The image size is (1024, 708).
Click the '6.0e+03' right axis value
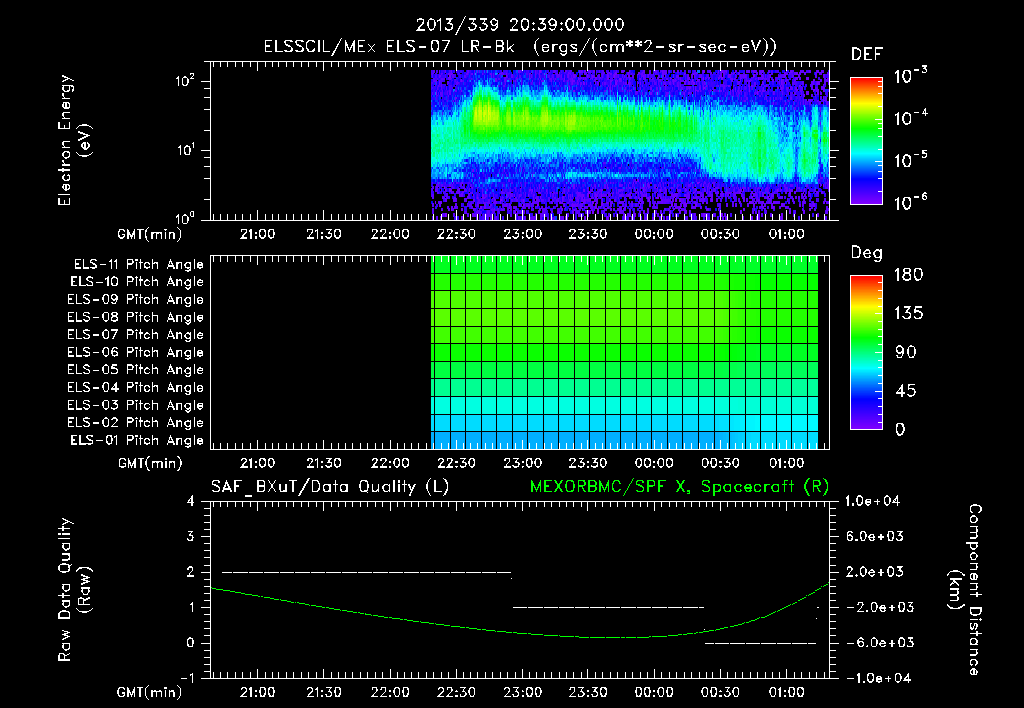875,536
